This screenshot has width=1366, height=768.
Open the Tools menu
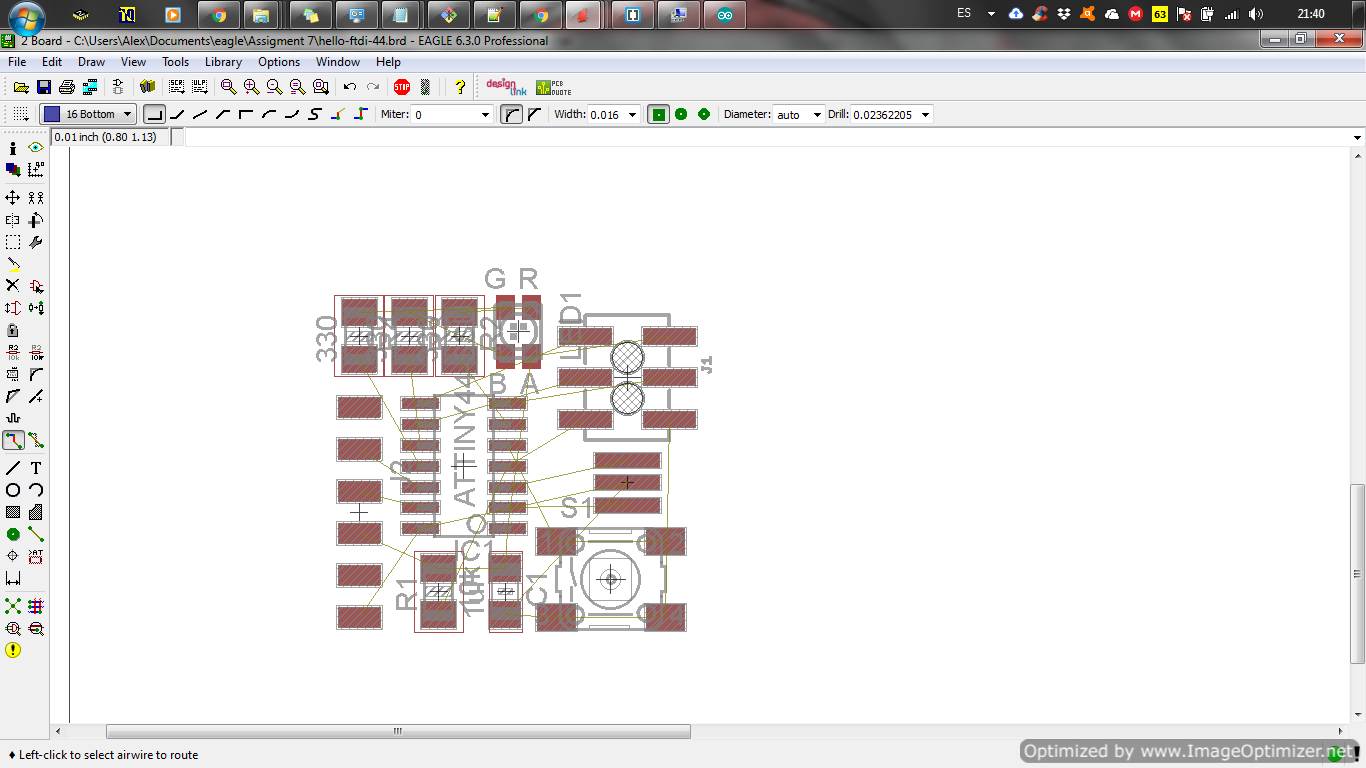click(175, 62)
